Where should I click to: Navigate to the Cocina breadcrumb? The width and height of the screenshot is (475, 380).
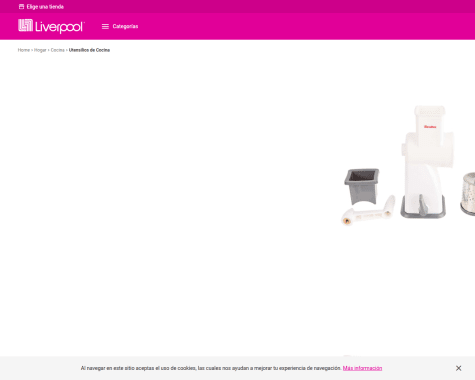pos(57,50)
